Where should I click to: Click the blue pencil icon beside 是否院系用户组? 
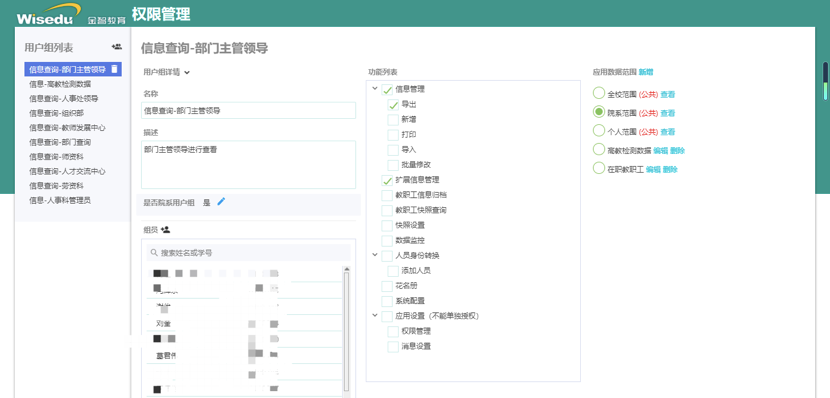point(221,201)
